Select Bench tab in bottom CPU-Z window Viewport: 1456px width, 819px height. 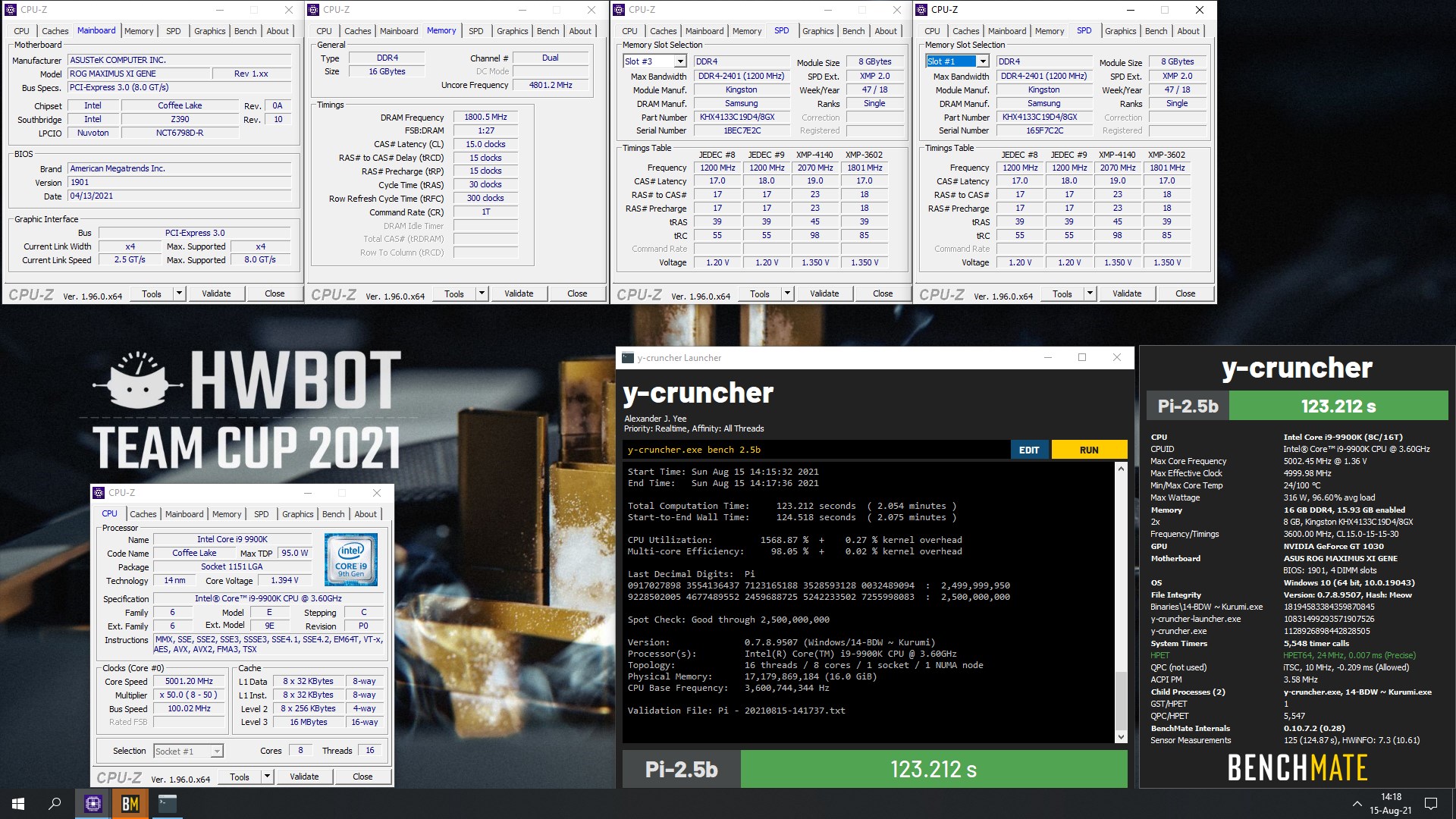tap(333, 514)
